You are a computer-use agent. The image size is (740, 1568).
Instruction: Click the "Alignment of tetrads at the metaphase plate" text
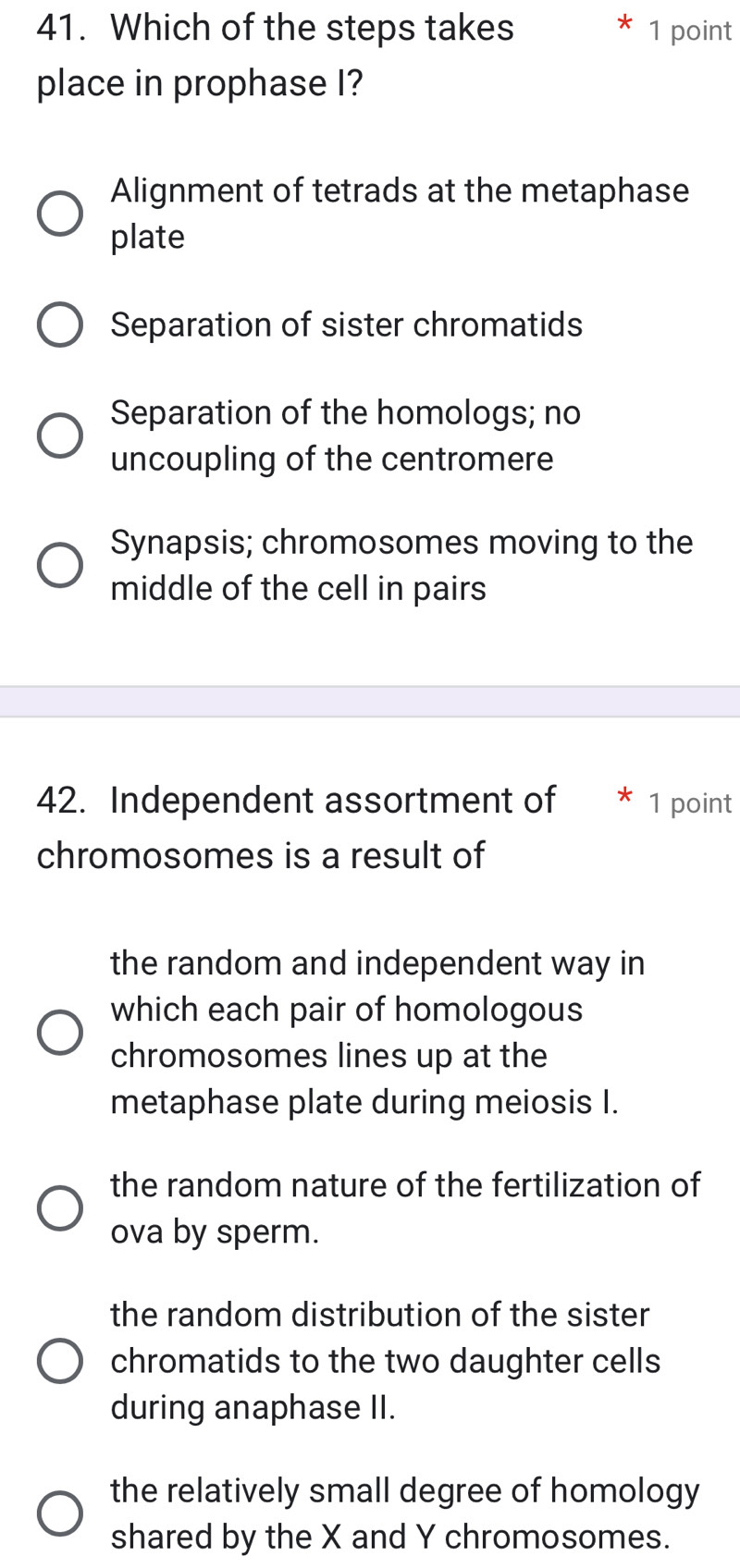[x=400, y=214]
